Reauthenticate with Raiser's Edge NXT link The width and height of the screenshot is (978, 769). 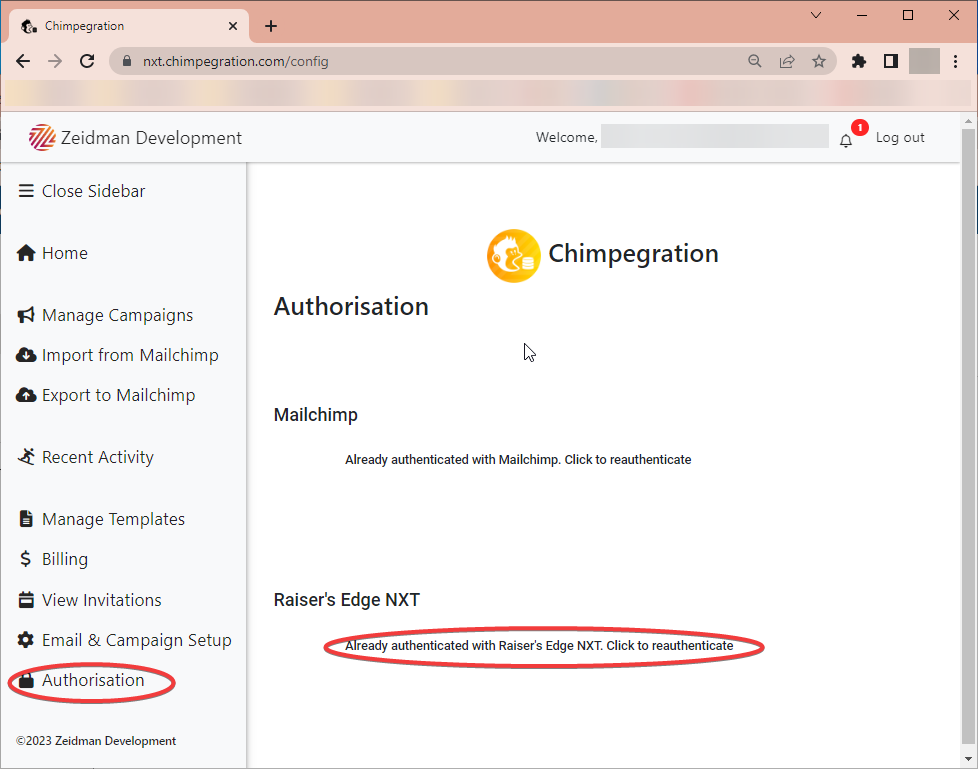540,646
